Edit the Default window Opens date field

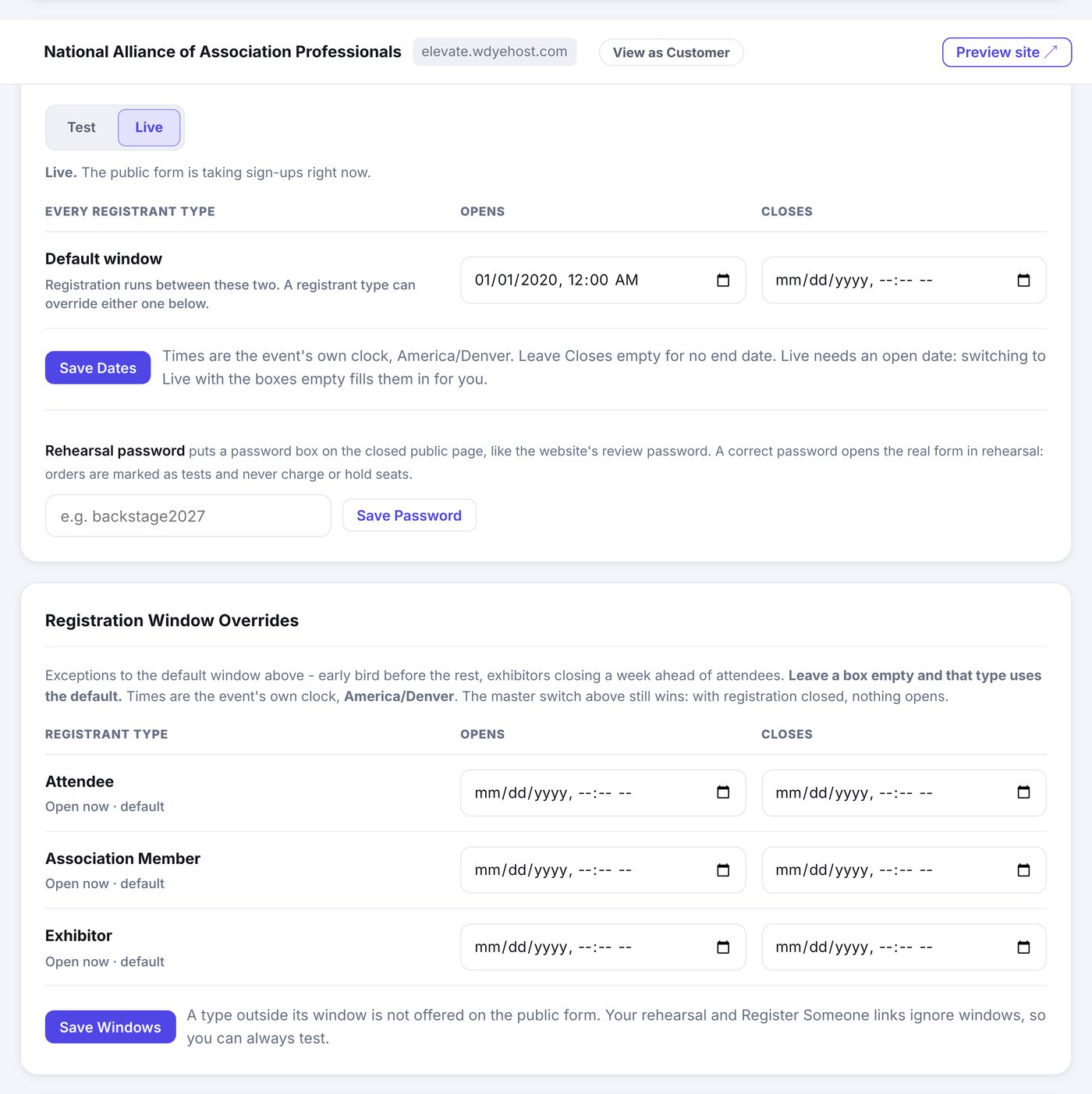pos(603,280)
